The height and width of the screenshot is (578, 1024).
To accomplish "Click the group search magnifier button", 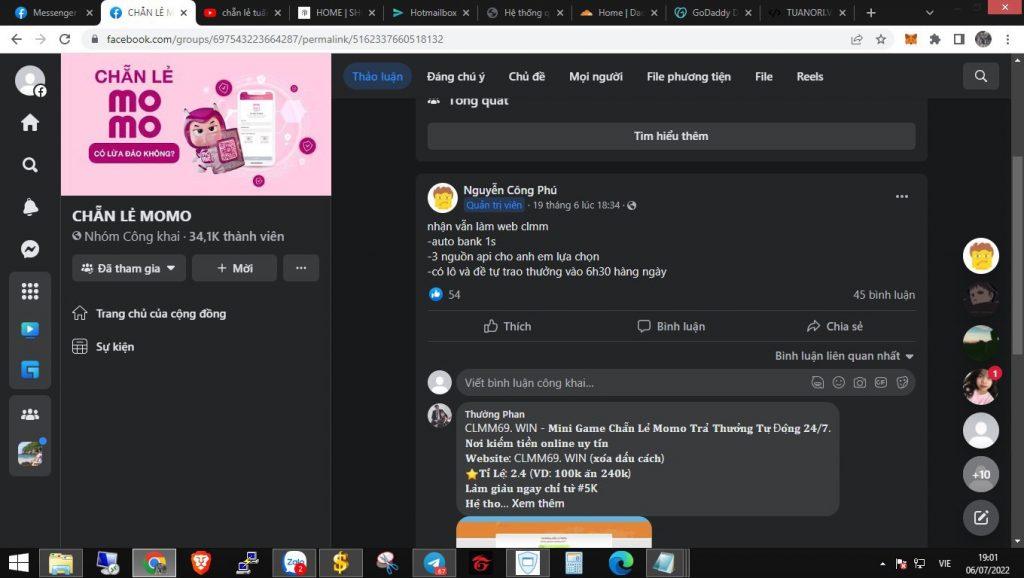I will (x=980, y=76).
